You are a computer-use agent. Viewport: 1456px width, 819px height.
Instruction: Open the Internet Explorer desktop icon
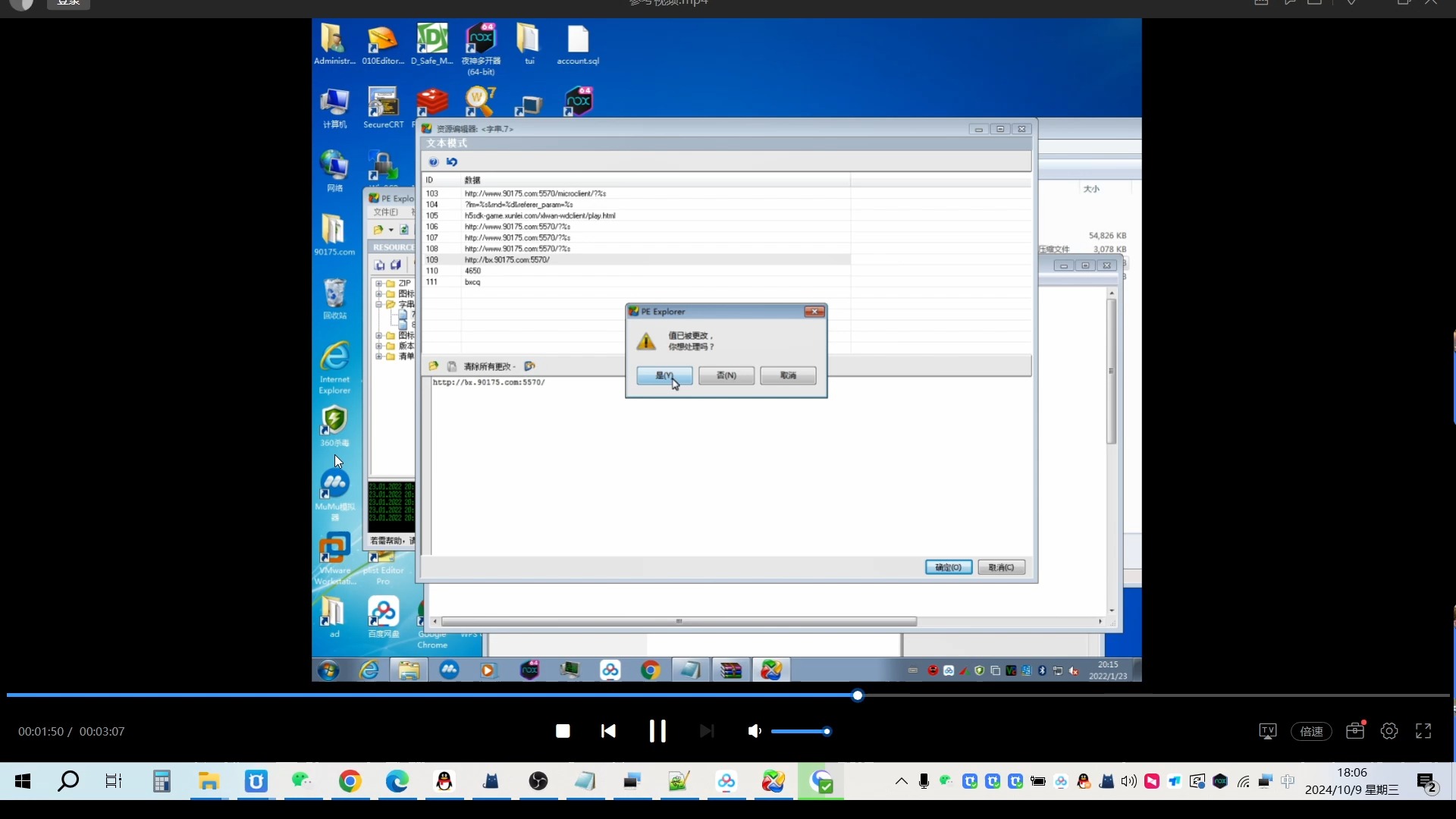334,367
